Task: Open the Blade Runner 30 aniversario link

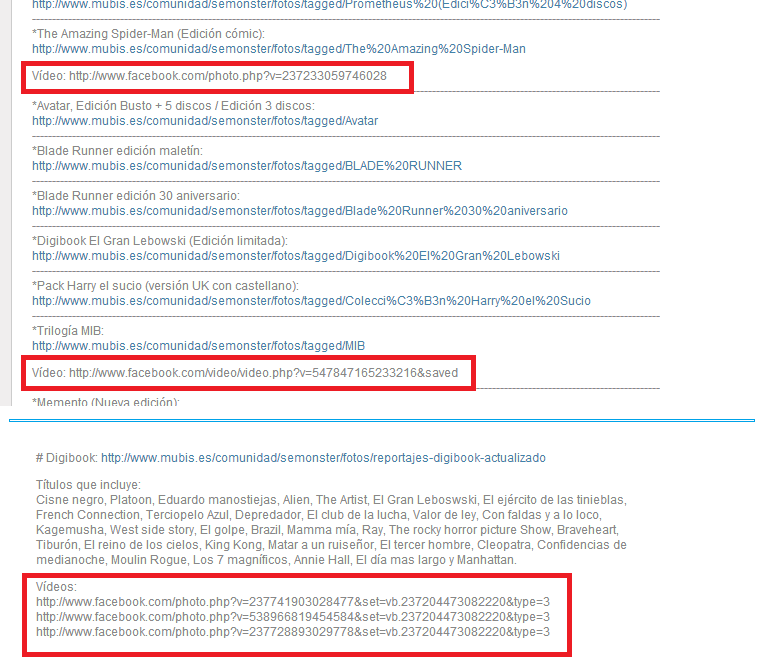Action: pos(299,211)
